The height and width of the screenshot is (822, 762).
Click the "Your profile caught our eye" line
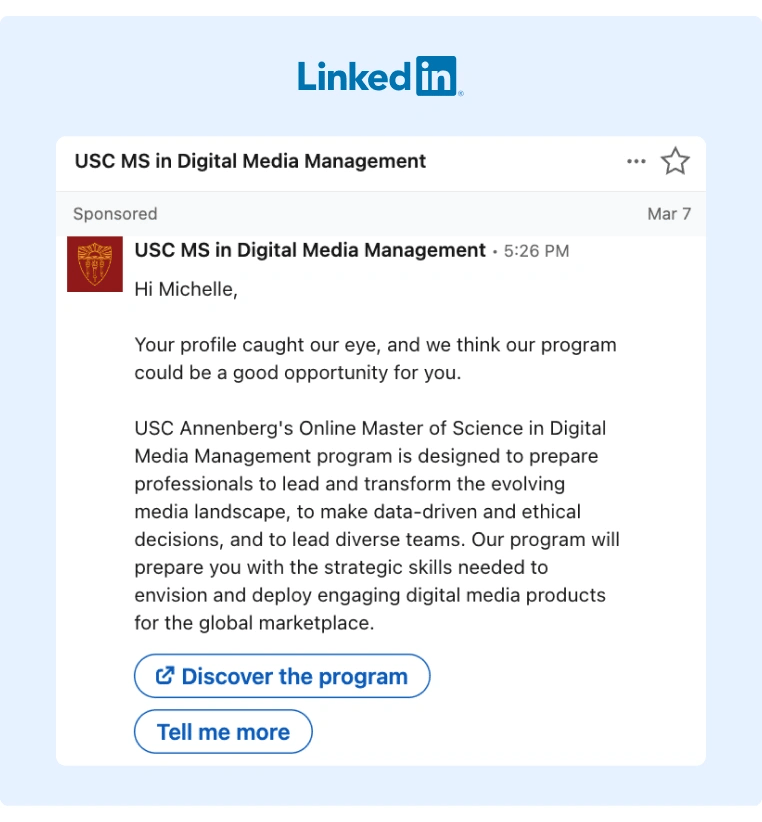click(375, 345)
